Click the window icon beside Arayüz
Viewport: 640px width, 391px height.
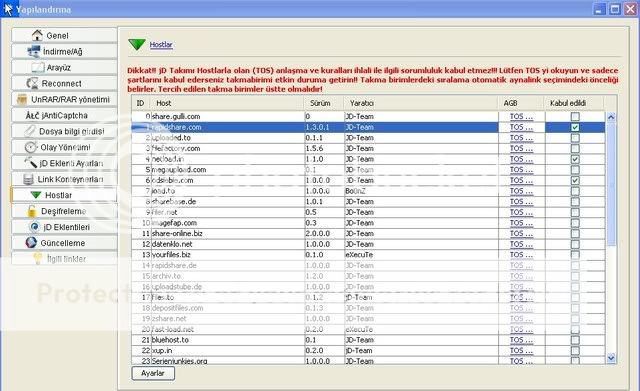click(38, 67)
